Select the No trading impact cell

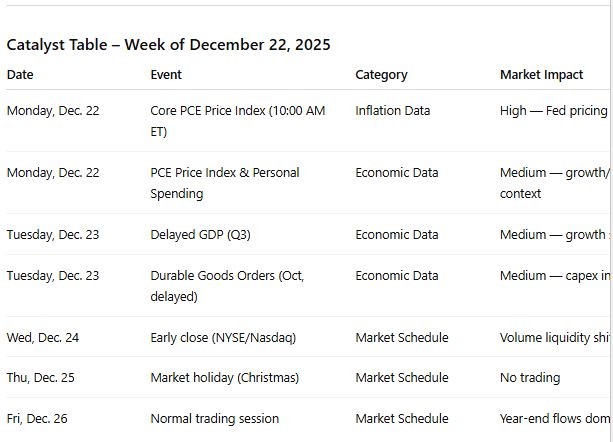click(530, 378)
